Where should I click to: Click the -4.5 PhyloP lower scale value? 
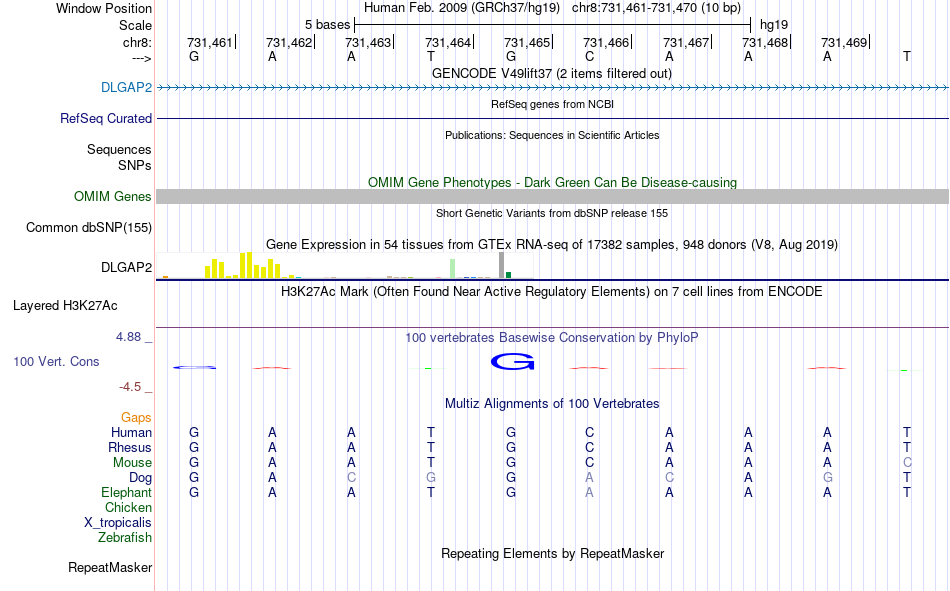click(130, 387)
